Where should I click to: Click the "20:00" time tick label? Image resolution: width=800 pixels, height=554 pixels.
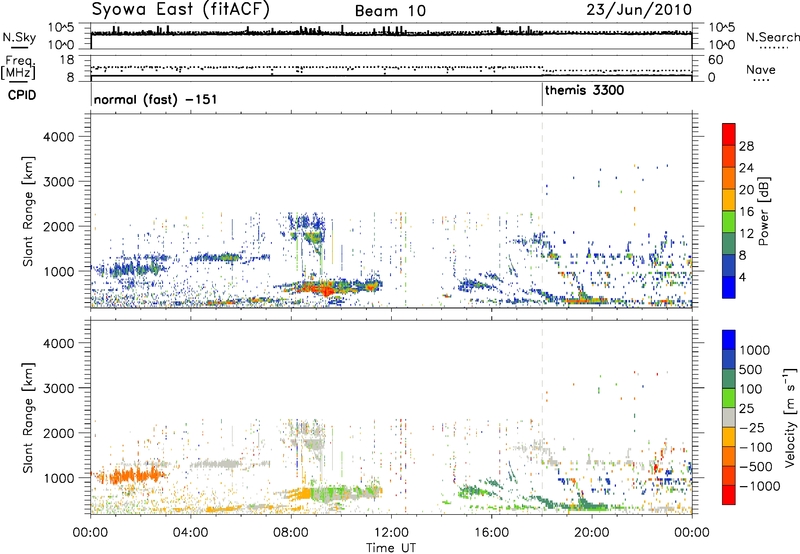click(591, 533)
